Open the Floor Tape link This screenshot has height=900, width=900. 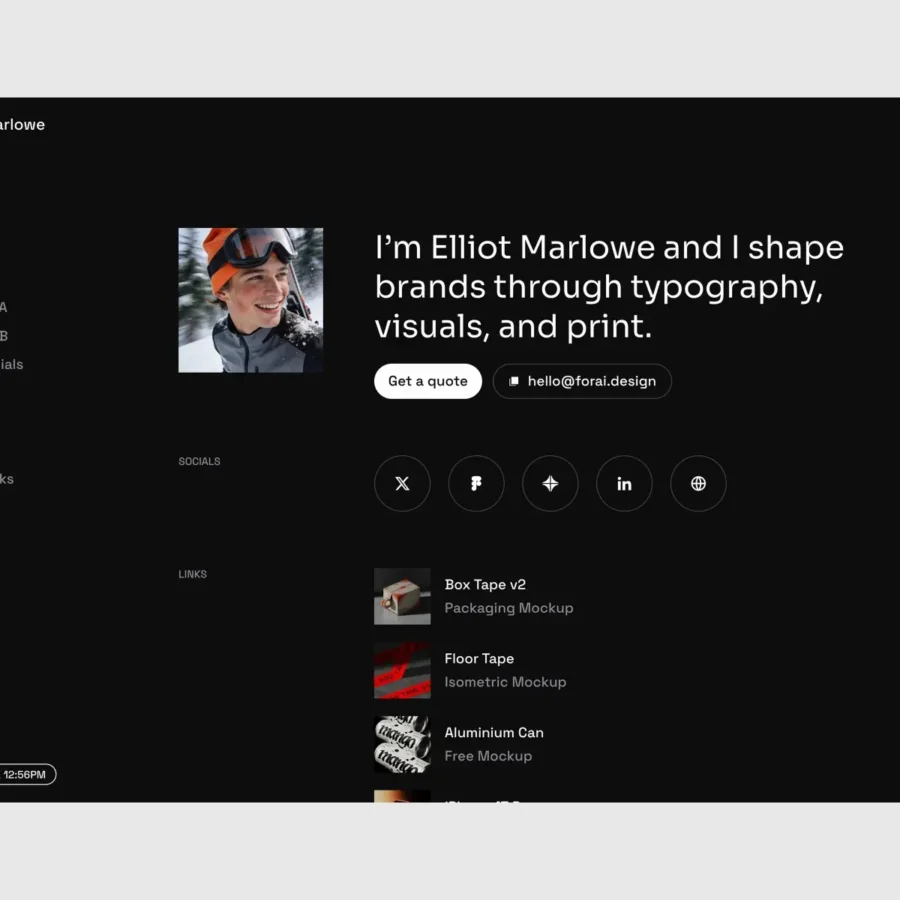pos(470,670)
